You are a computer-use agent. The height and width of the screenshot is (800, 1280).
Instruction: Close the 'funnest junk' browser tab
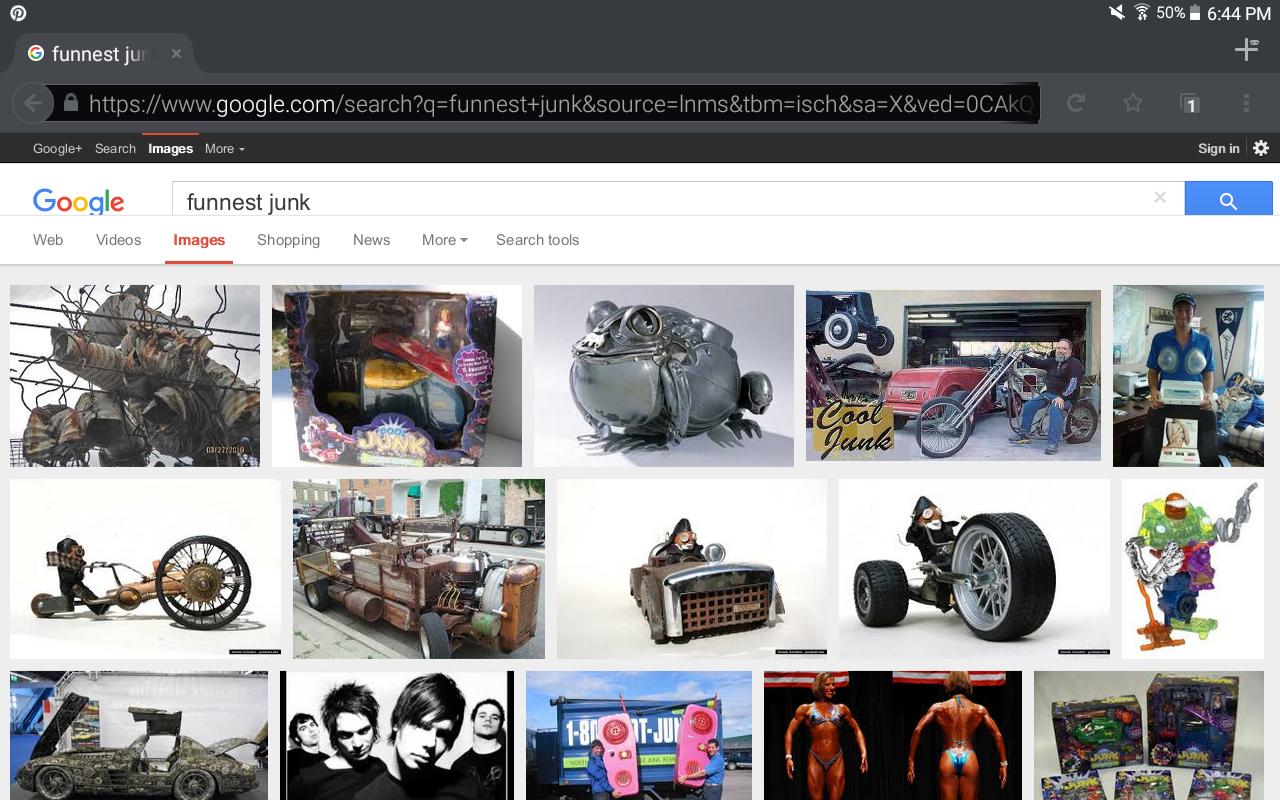pos(176,54)
